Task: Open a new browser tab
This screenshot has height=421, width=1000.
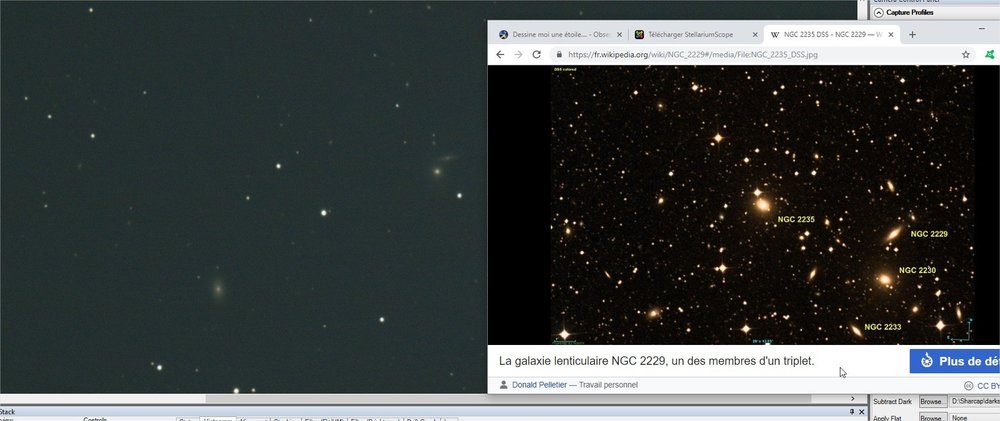Action: click(x=912, y=34)
